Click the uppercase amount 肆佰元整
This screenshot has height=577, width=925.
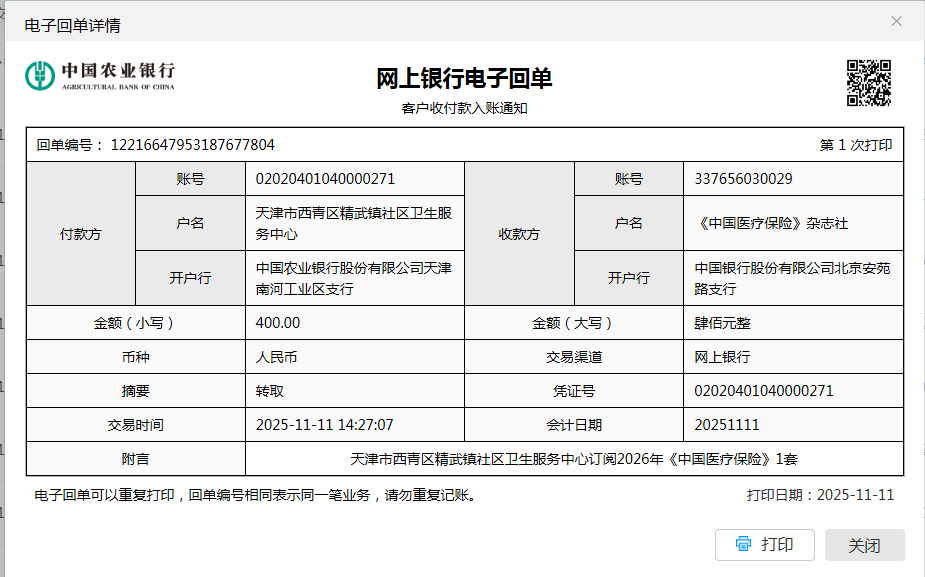point(722,323)
